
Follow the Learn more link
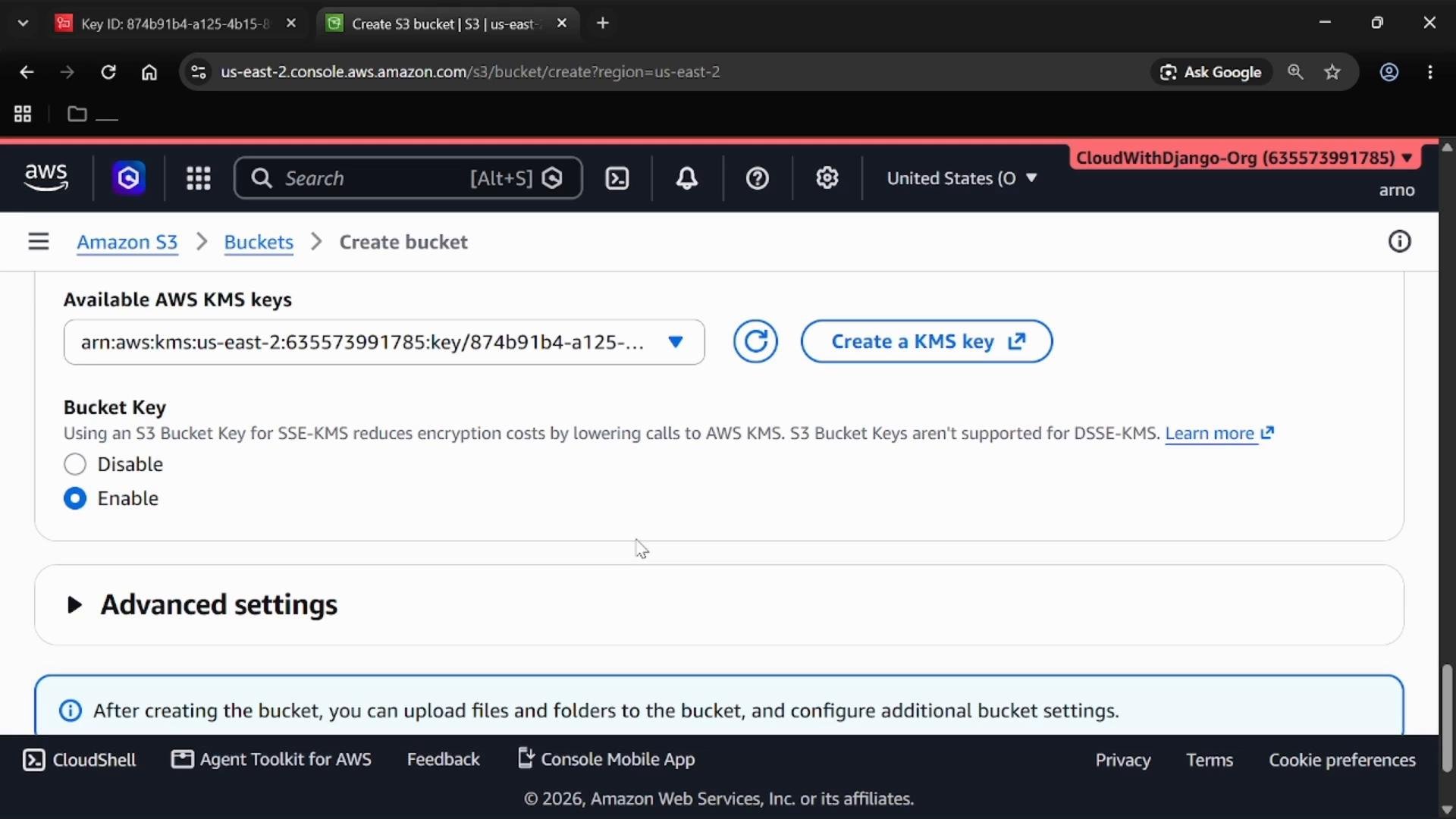click(1219, 433)
